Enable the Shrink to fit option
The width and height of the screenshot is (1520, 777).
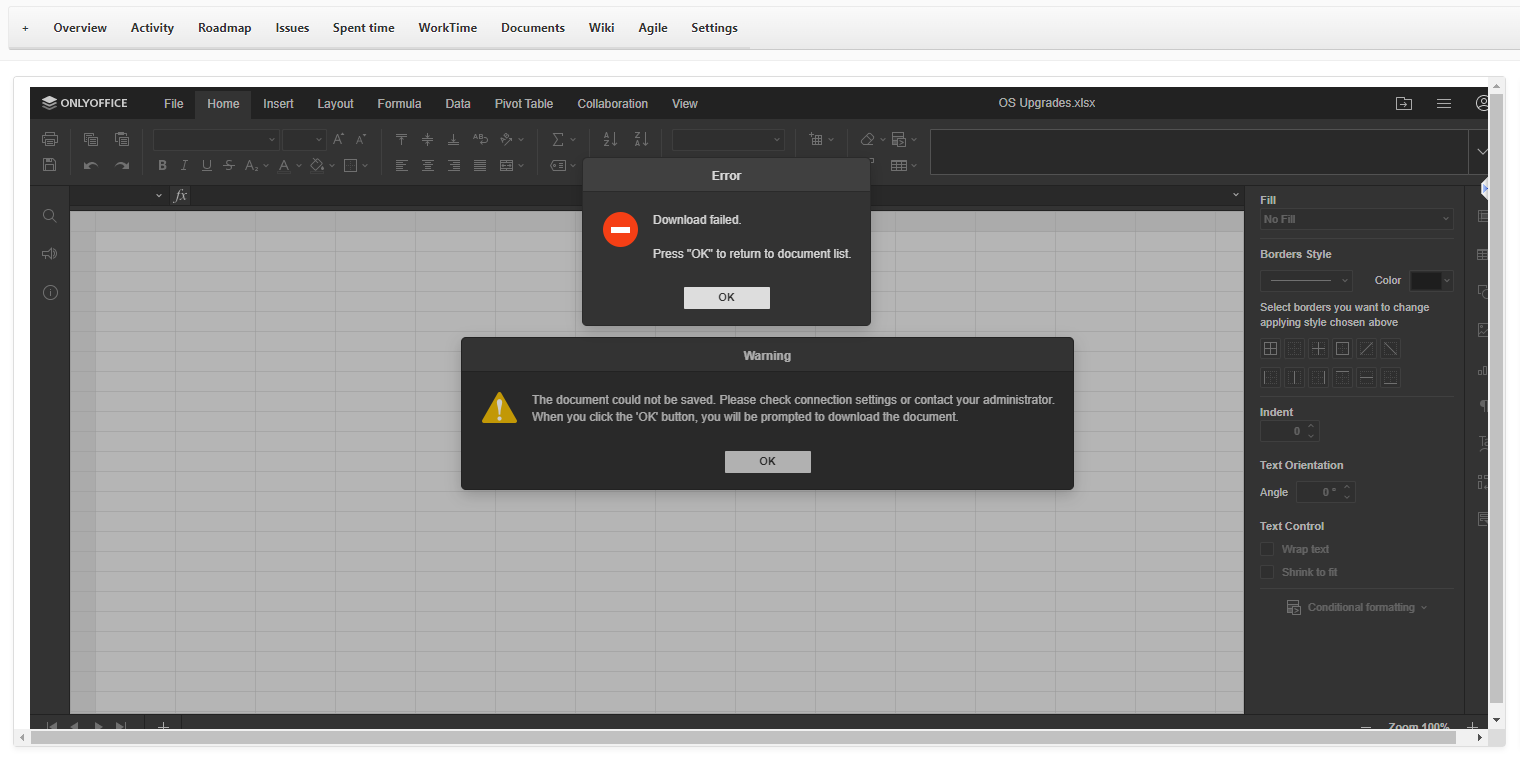1267,571
